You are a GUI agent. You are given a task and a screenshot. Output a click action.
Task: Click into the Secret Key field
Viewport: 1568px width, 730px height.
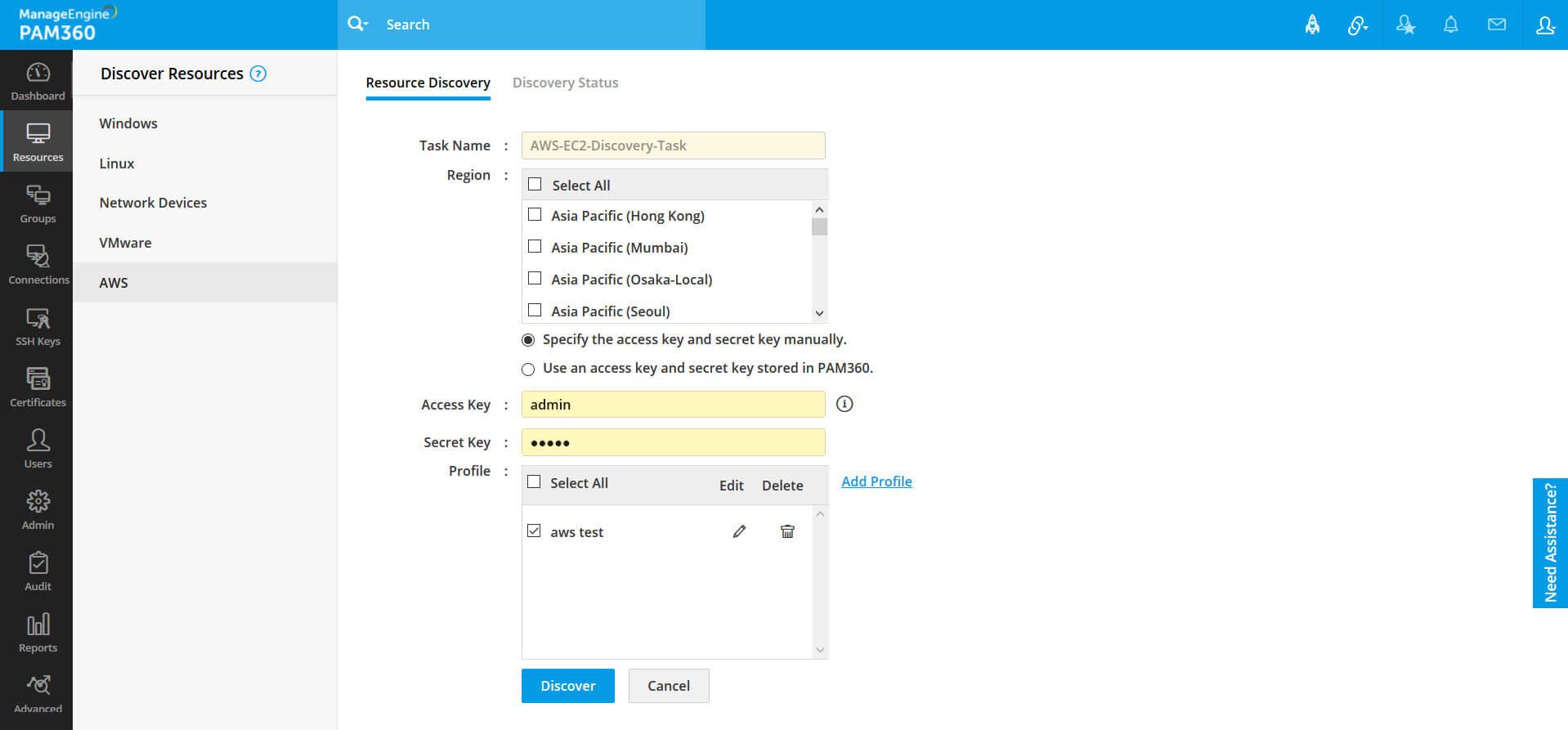click(x=673, y=442)
